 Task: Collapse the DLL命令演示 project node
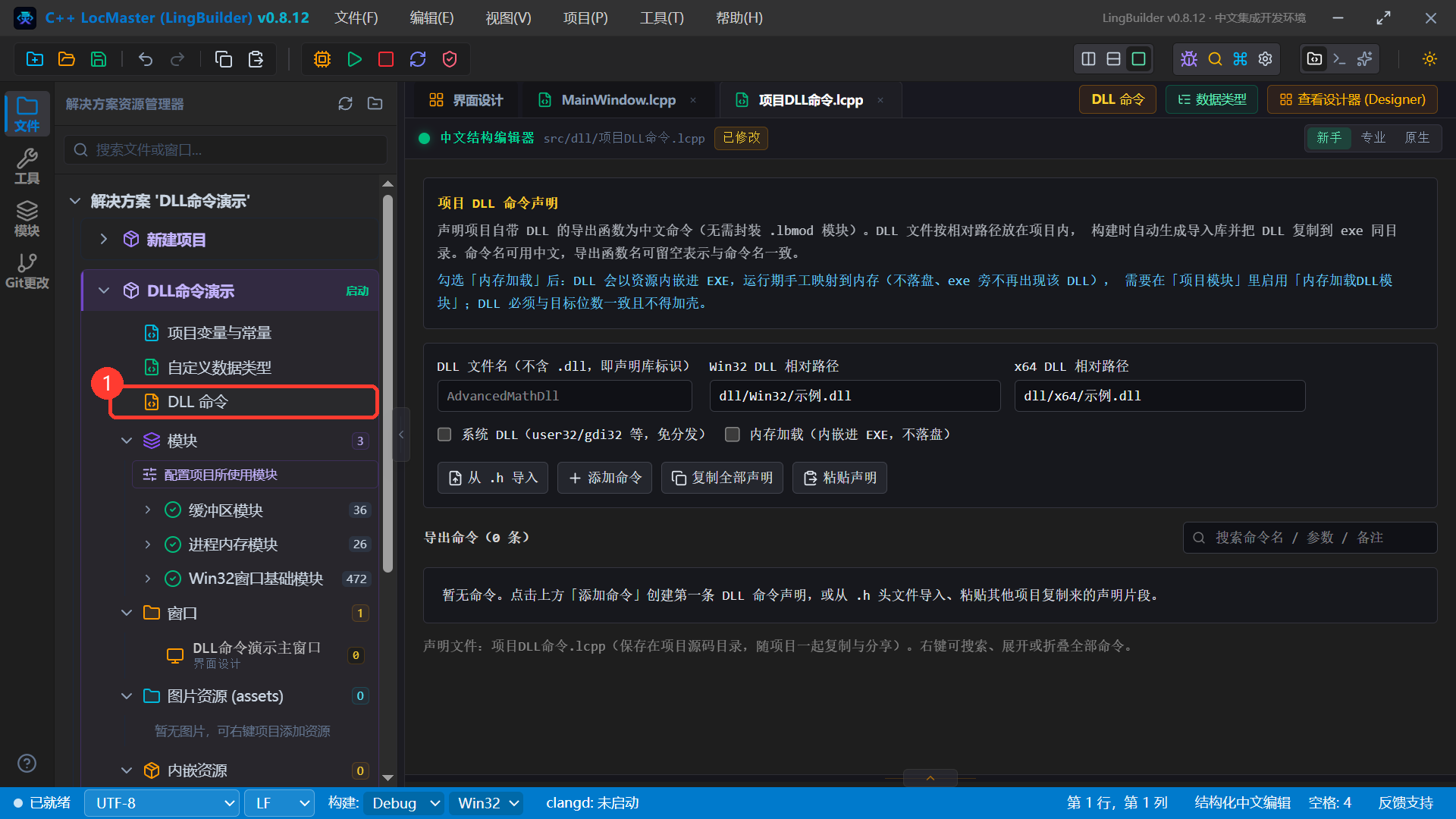[x=104, y=291]
